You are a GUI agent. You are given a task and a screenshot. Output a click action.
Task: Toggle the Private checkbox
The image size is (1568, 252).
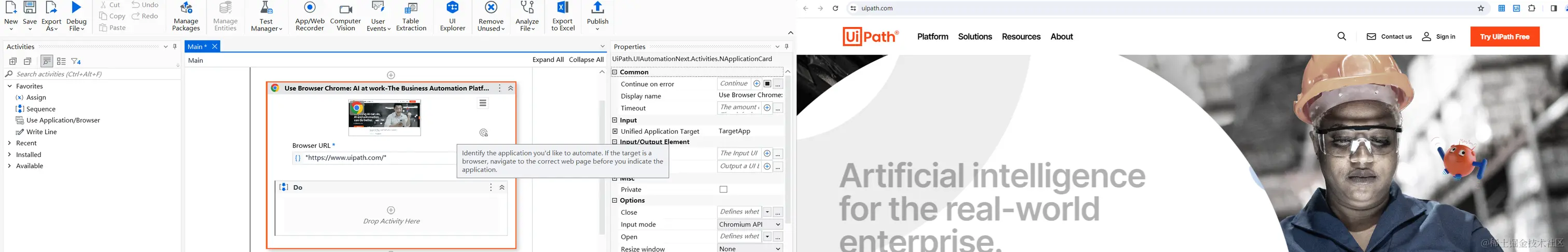723,190
